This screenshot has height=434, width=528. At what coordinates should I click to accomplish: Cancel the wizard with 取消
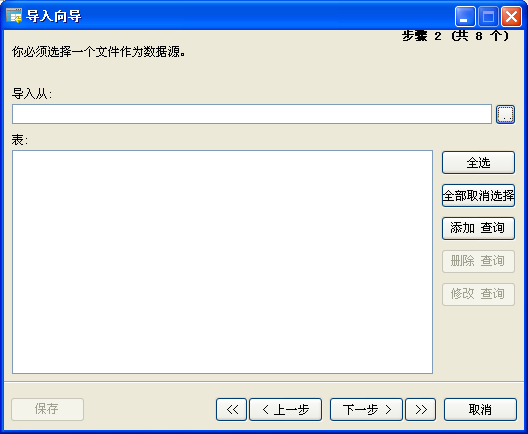[481, 409]
